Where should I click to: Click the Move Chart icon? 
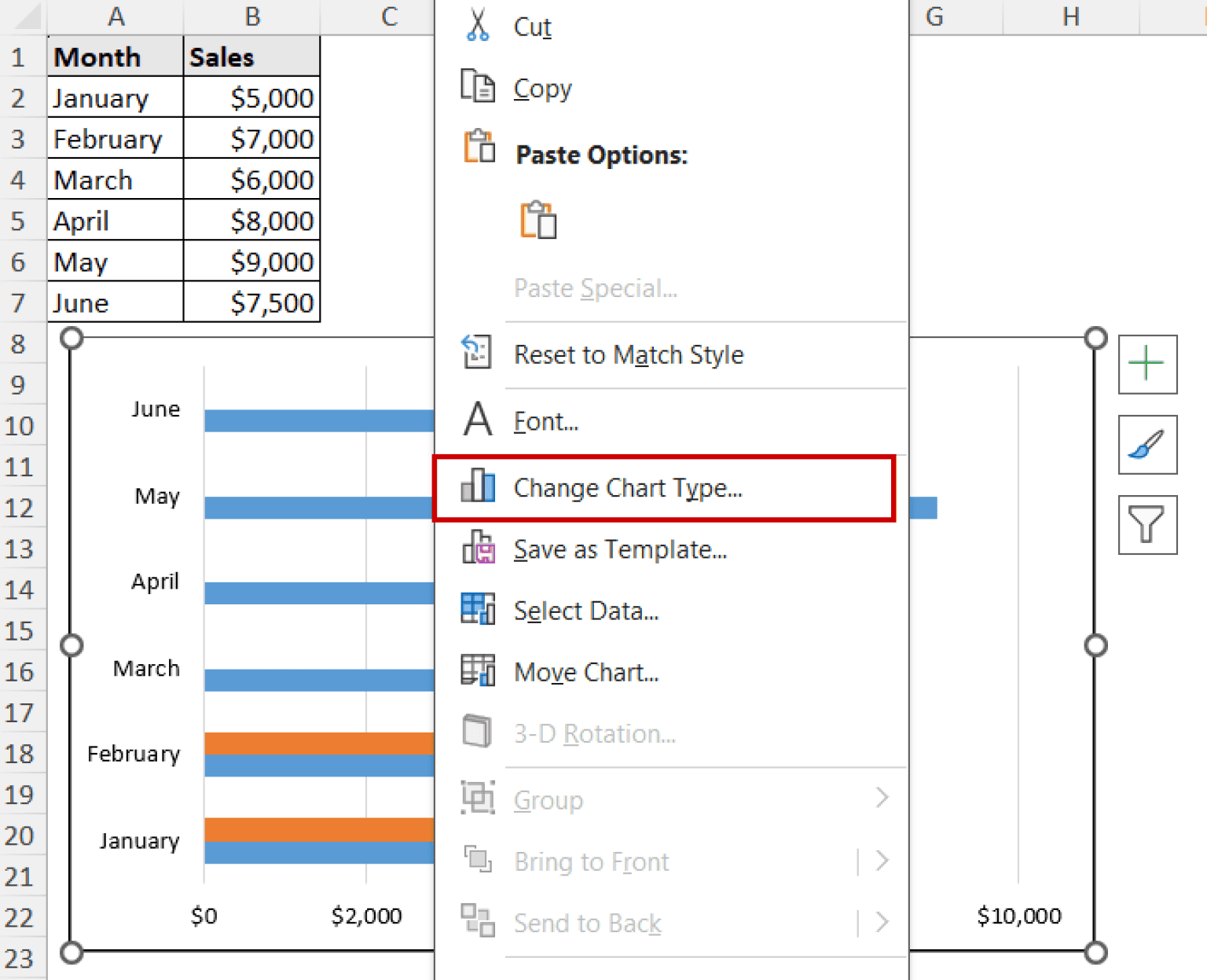(x=479, y=672)
